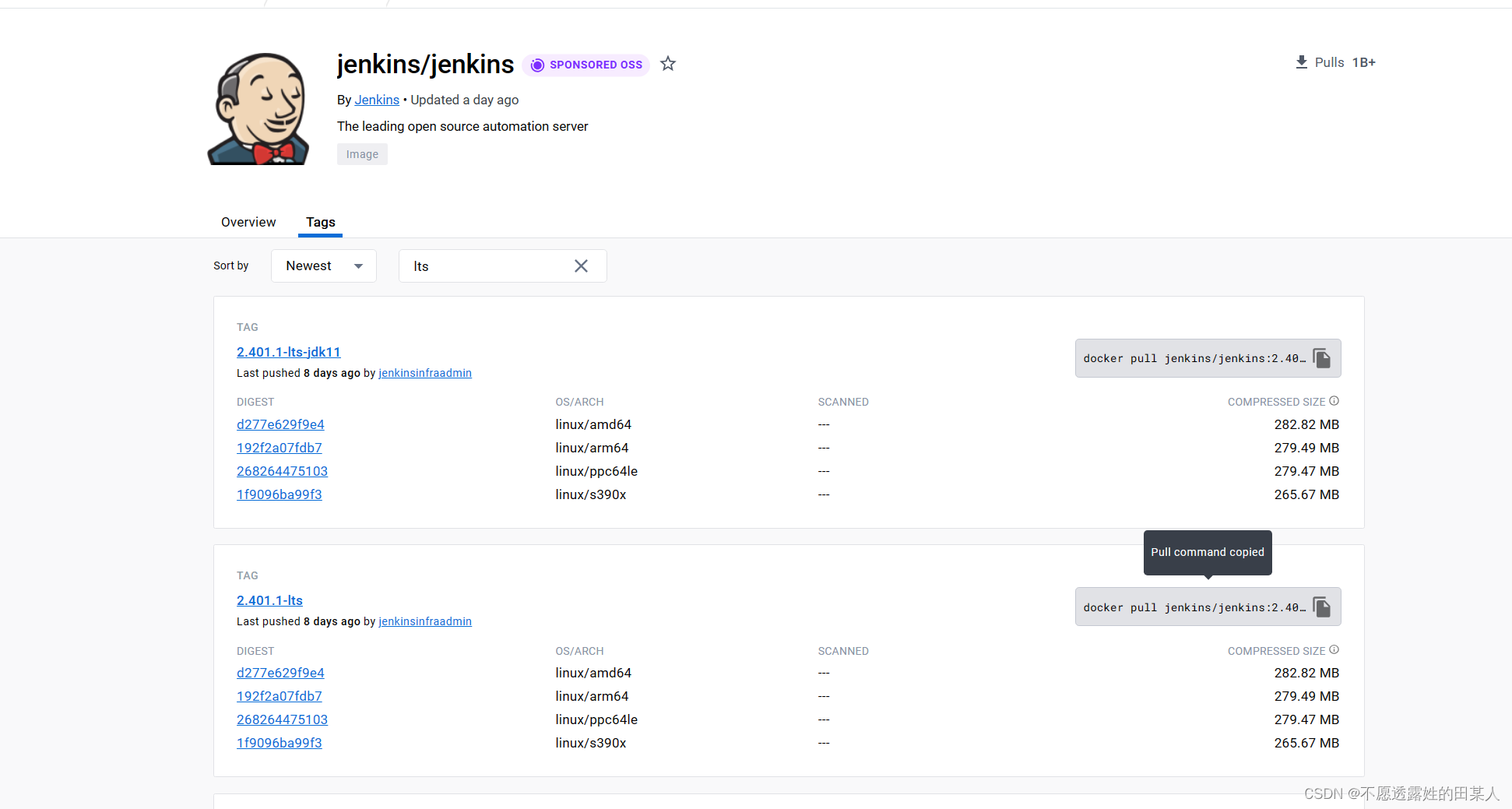Click the Pulls download icon

tap(1301, 62)
